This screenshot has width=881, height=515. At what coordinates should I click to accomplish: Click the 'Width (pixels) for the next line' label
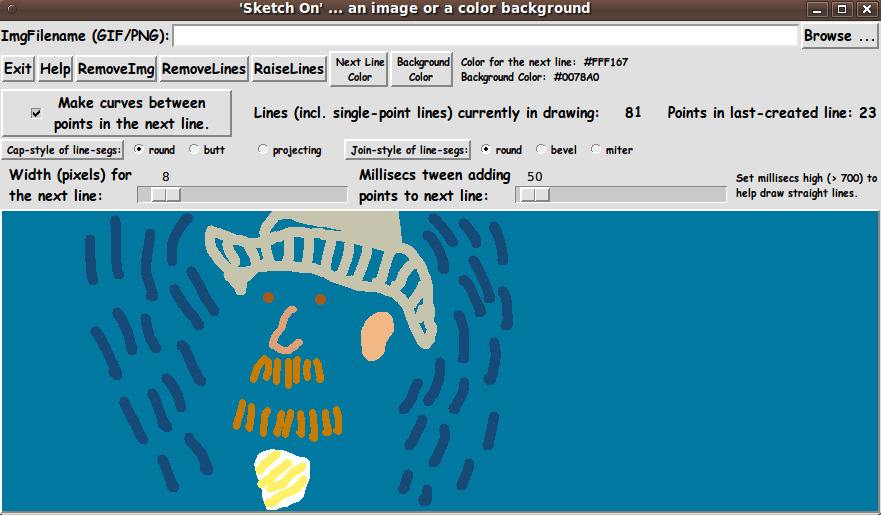tap(70, 185)
